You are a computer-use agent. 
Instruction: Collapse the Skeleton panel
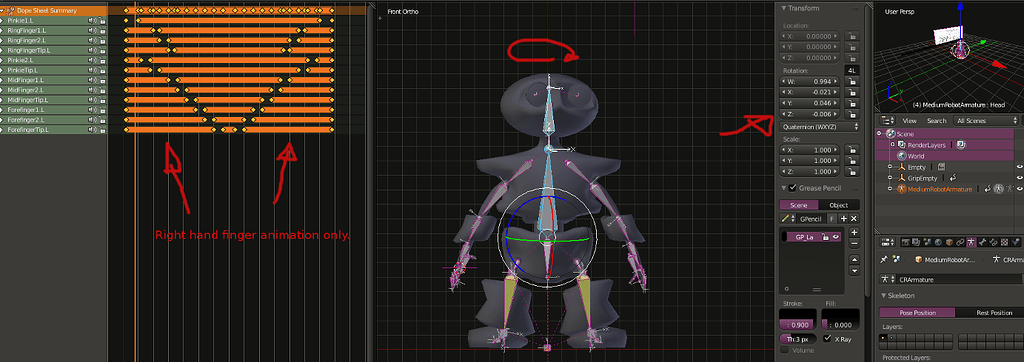(884, 295)
